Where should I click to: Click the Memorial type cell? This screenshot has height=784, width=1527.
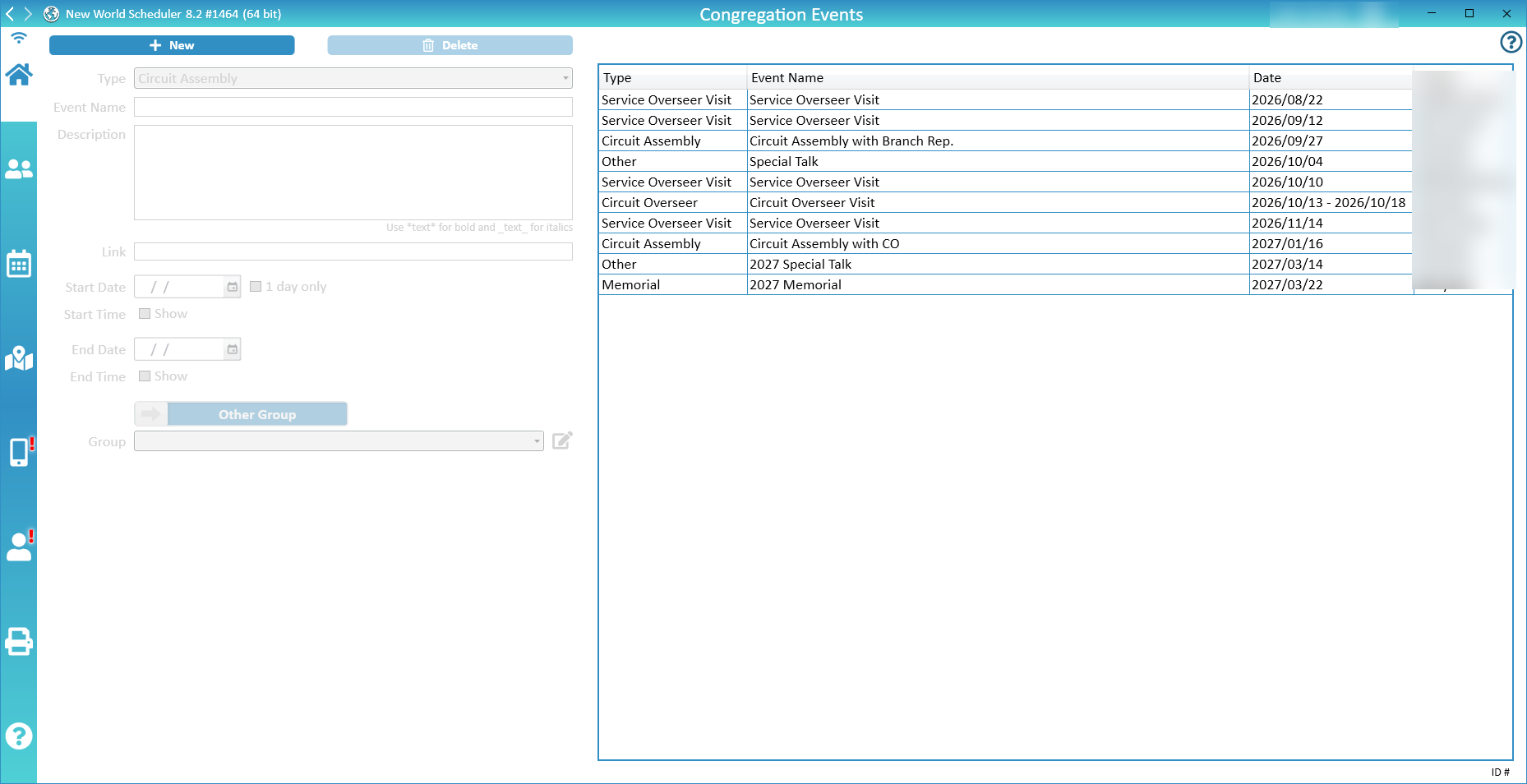click(673, 284)
